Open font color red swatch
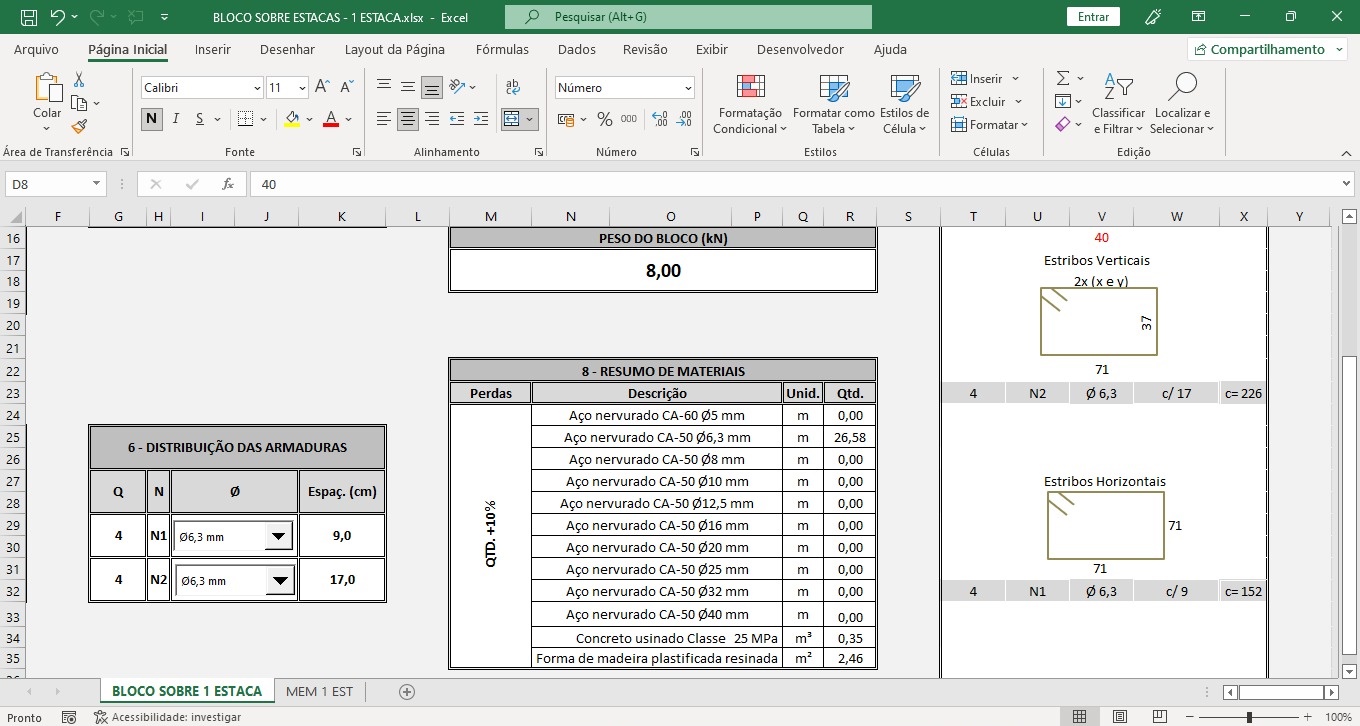 click(330, 119)
